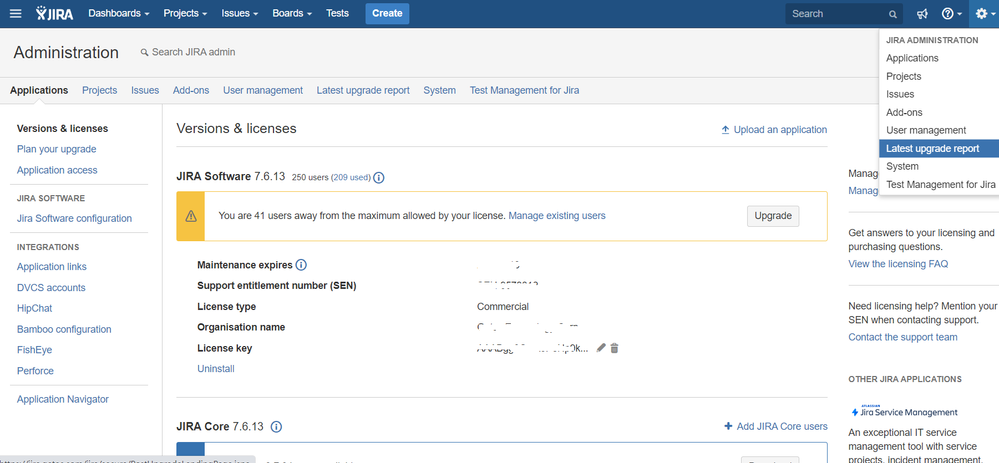Open View the licensing FAQ link
The image size is (999, 463).
point(898,264)
